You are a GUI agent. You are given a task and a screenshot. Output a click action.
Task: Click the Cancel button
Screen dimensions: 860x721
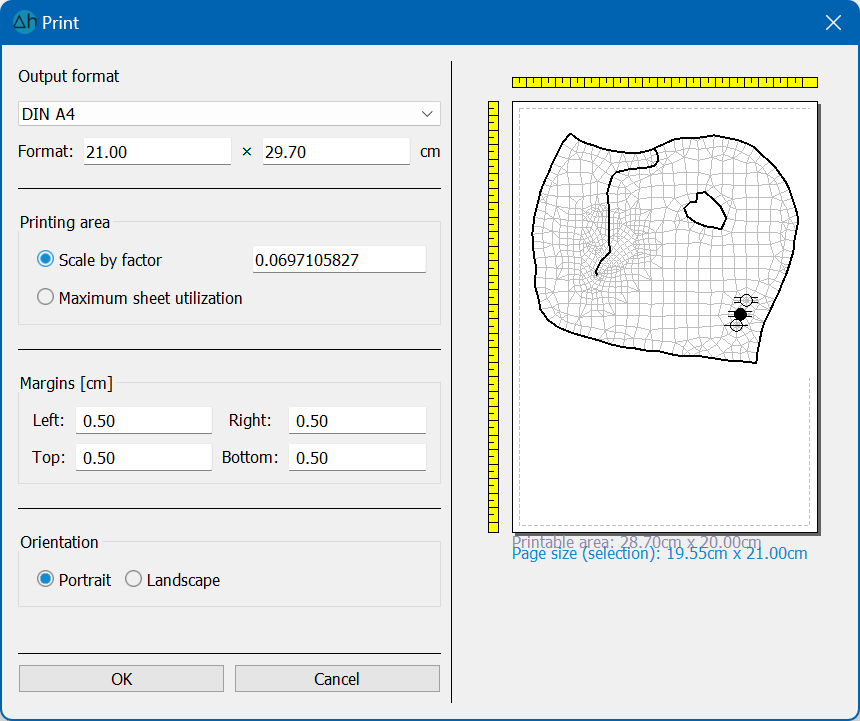pyautogui.click(x=337, y=679)
